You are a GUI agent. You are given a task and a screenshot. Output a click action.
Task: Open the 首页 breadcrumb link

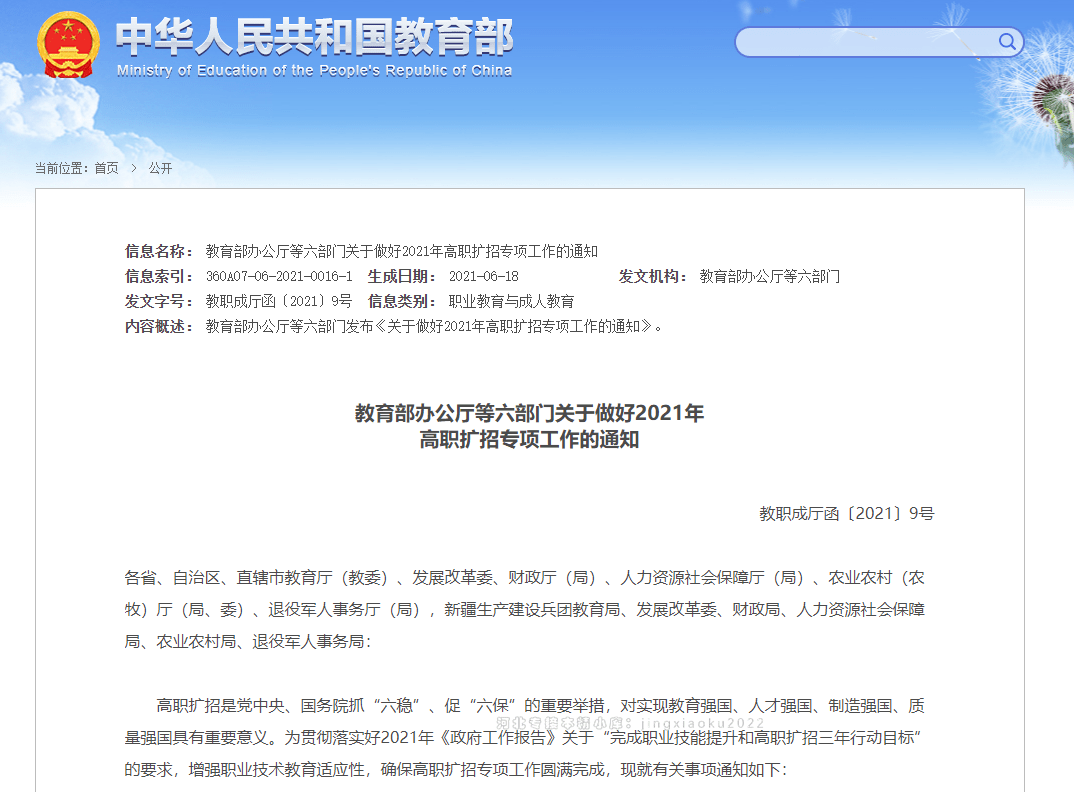[x=106, y=168]
